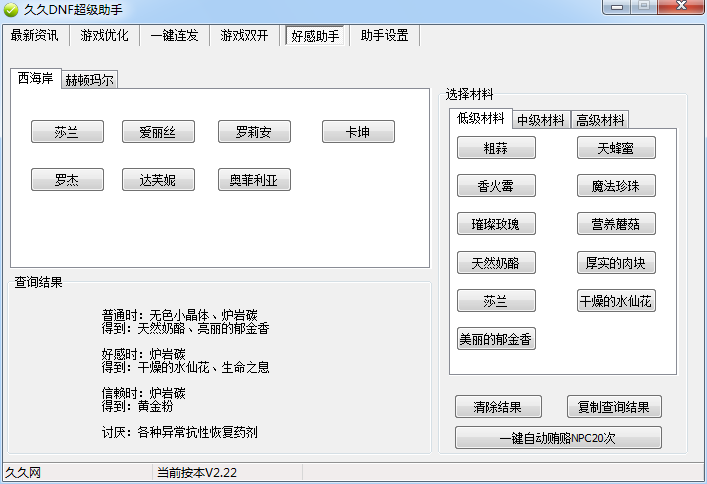Minimize the 久久DNF超级助手 window
This screenshot has width=707, height=484.
tap(617, 7)
